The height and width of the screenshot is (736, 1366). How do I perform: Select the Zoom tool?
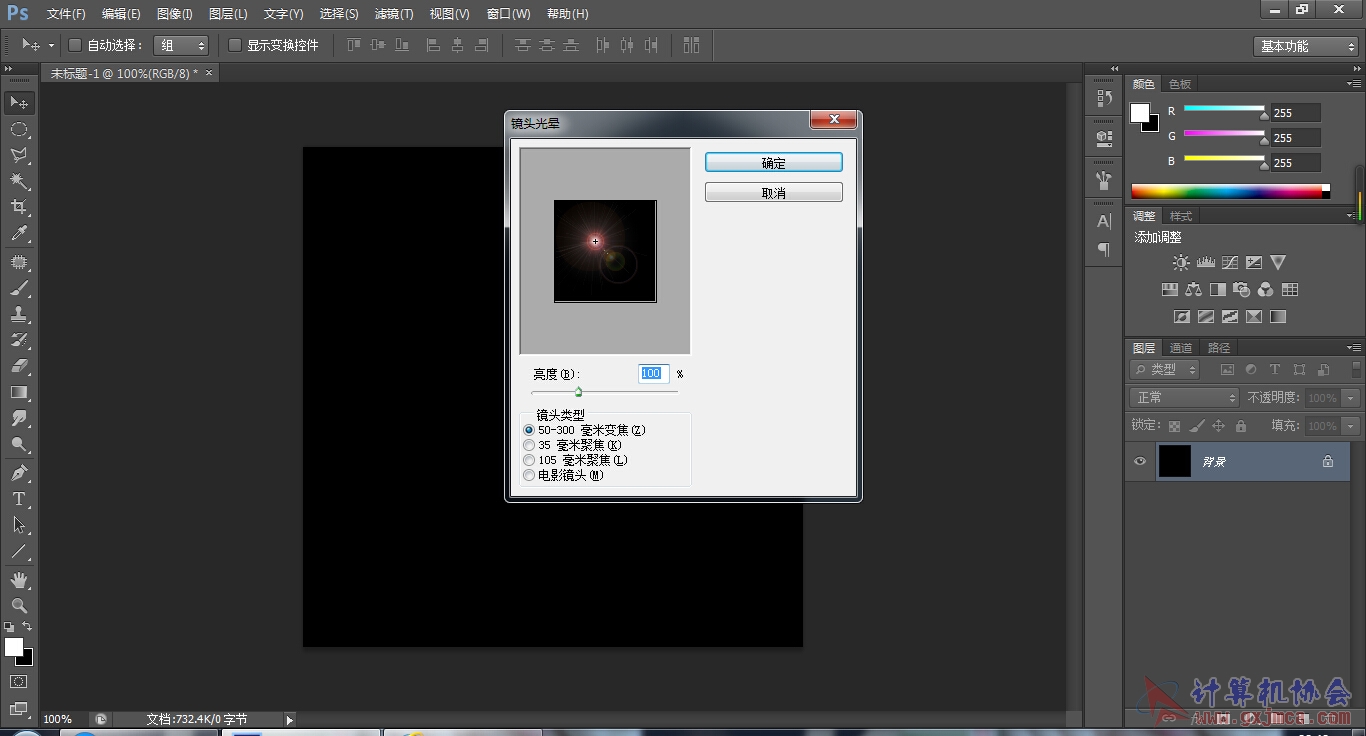(19, 606)
